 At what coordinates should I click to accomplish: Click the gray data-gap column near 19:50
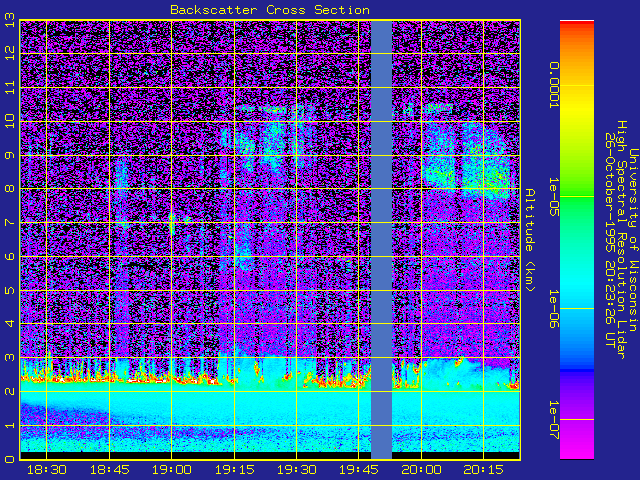click(381, 240)
